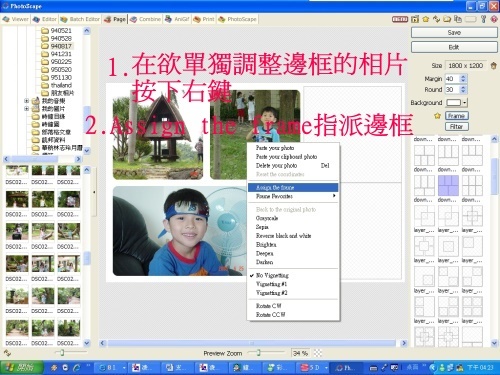Choose 'Paste your clipboard photo' entry
Viewport: 500px width, 375px height.
coord(293,156)
